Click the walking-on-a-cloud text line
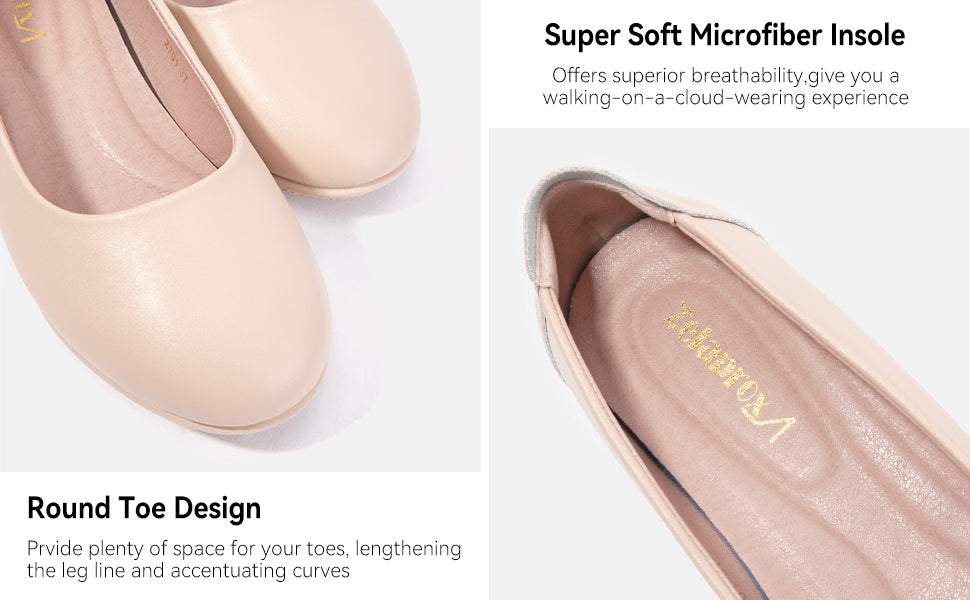Image resolution: width=970 pixels, height=600 pixels. click(x=725, y=98)
